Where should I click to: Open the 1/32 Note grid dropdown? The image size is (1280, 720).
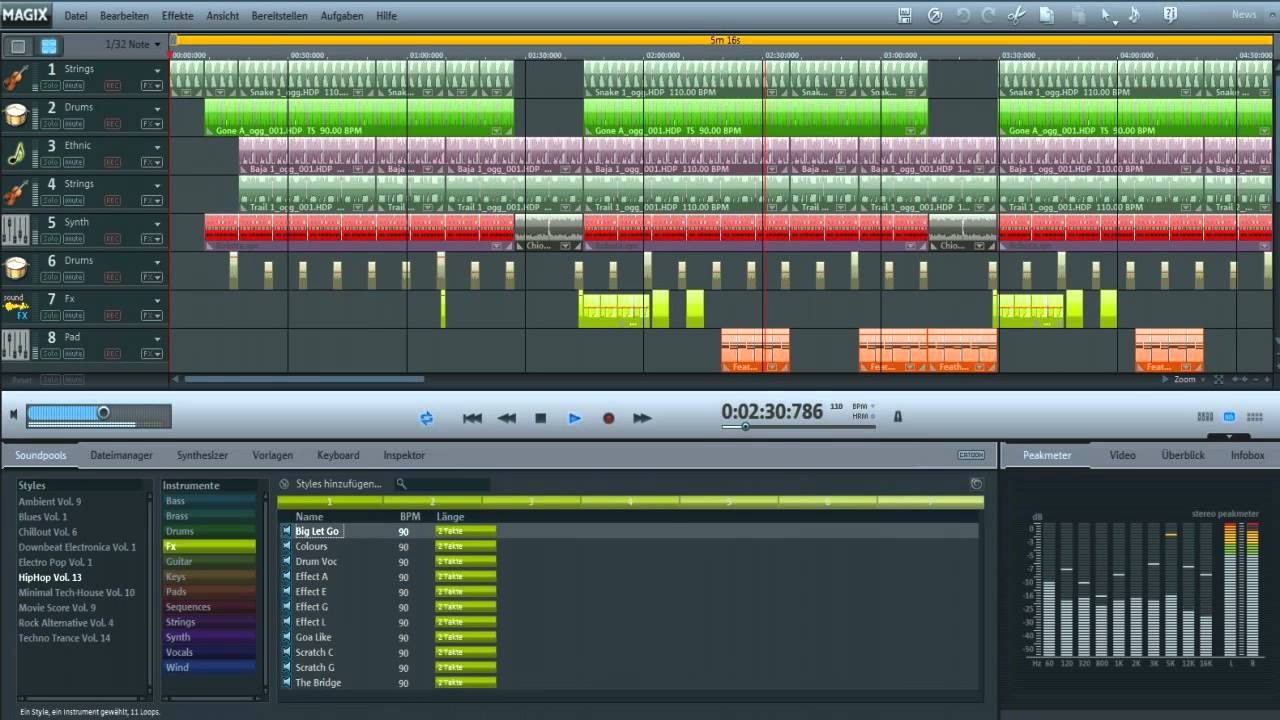(132, 45)
